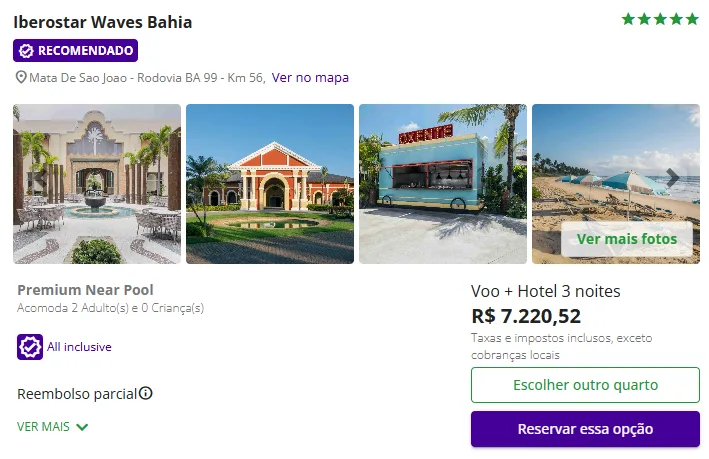Click the All inclusive badge icon
This screenshot has width=709, height=459.
point(30,347)
